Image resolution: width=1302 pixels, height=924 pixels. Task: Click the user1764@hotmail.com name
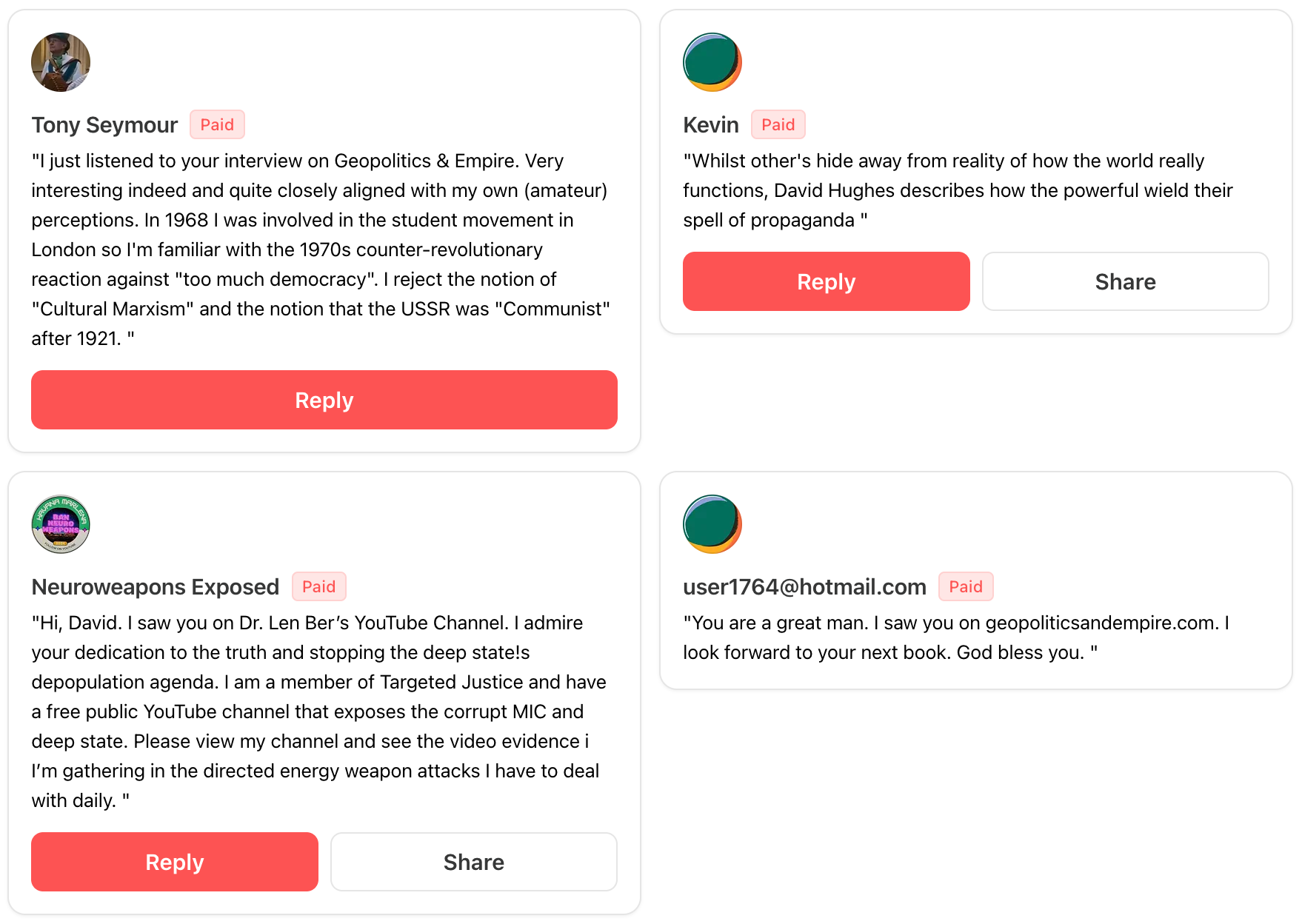point(804,587)
